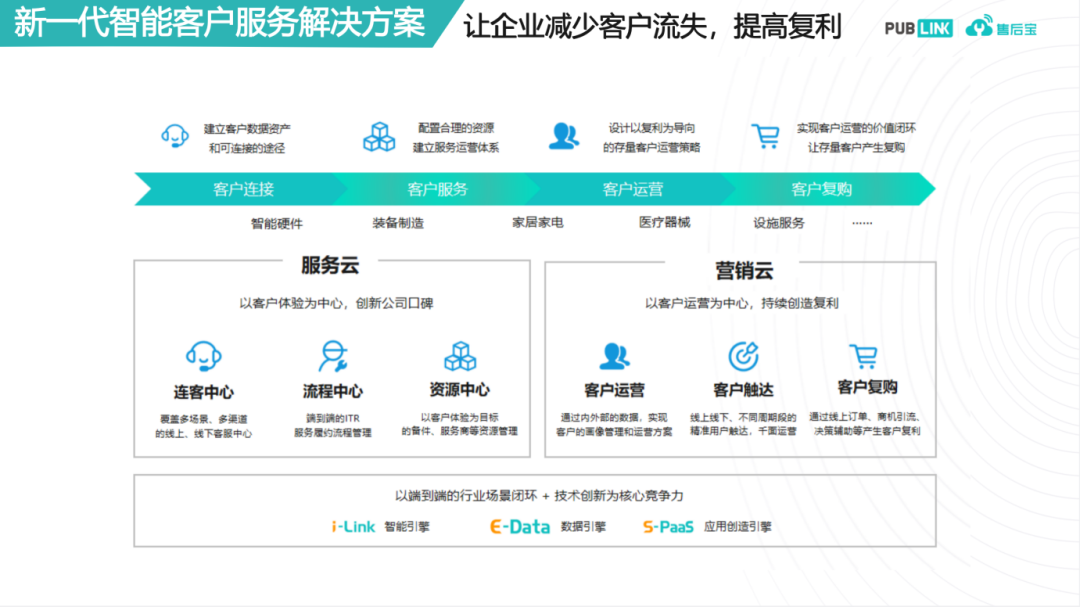Click the i-Link 智能引擎 label

click(380, 526)
